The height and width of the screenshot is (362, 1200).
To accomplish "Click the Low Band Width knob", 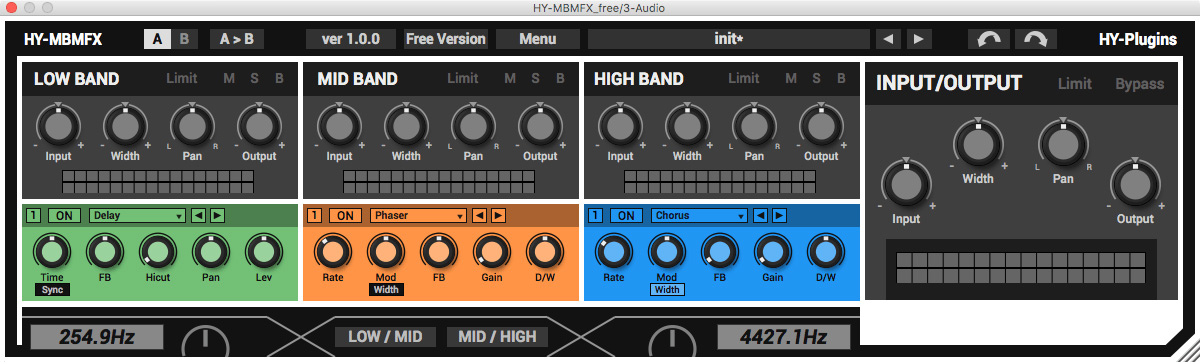I will 124,127.
